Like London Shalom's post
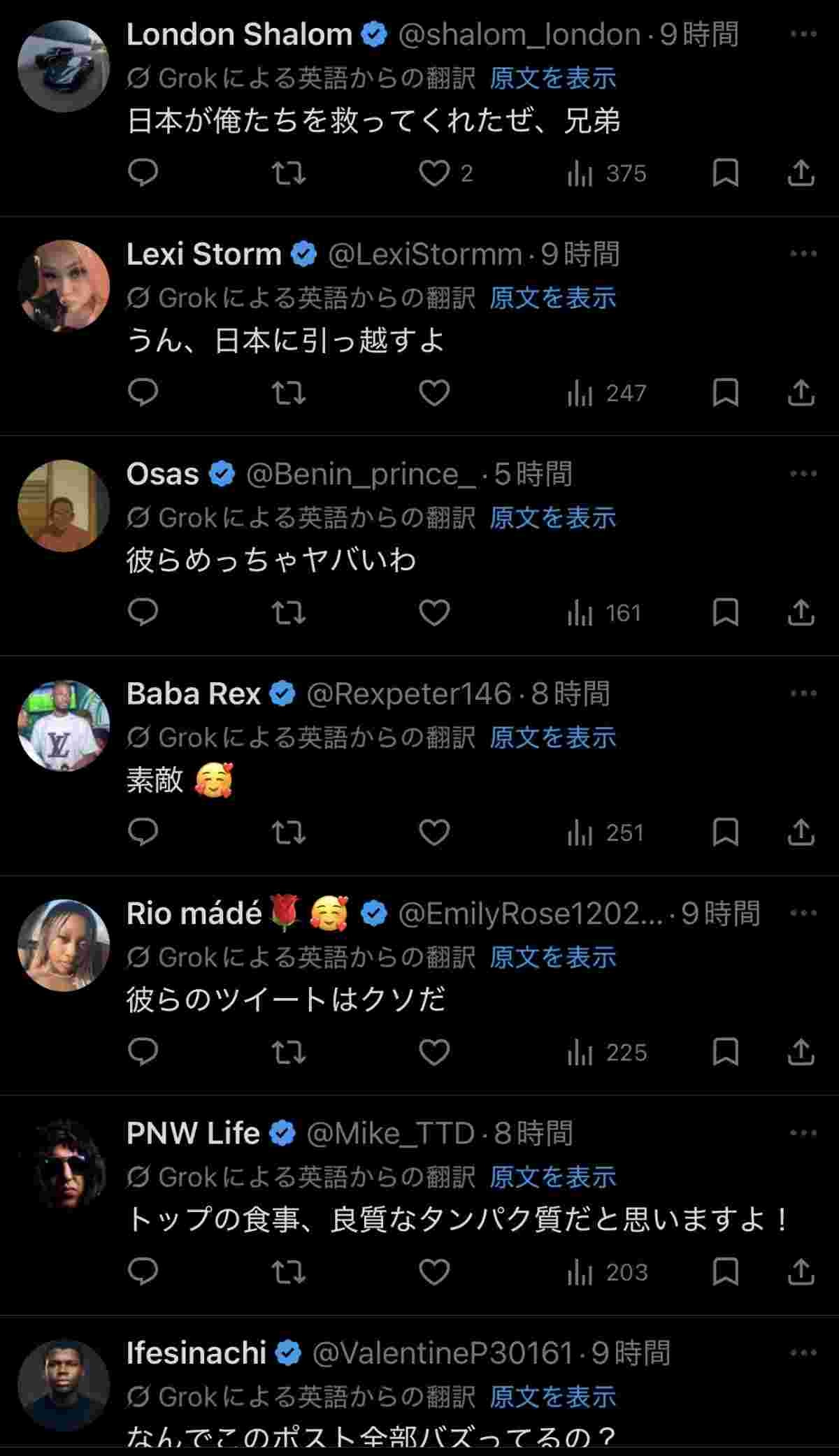Image resolution: width=839 pixels, height=1456 pixels. (434, 173)
